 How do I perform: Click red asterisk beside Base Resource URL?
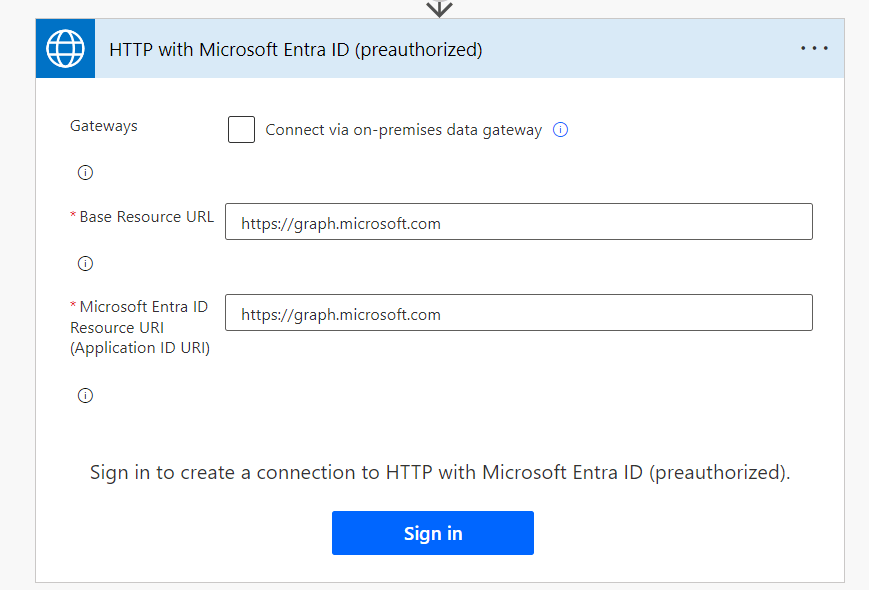(73, 216)
